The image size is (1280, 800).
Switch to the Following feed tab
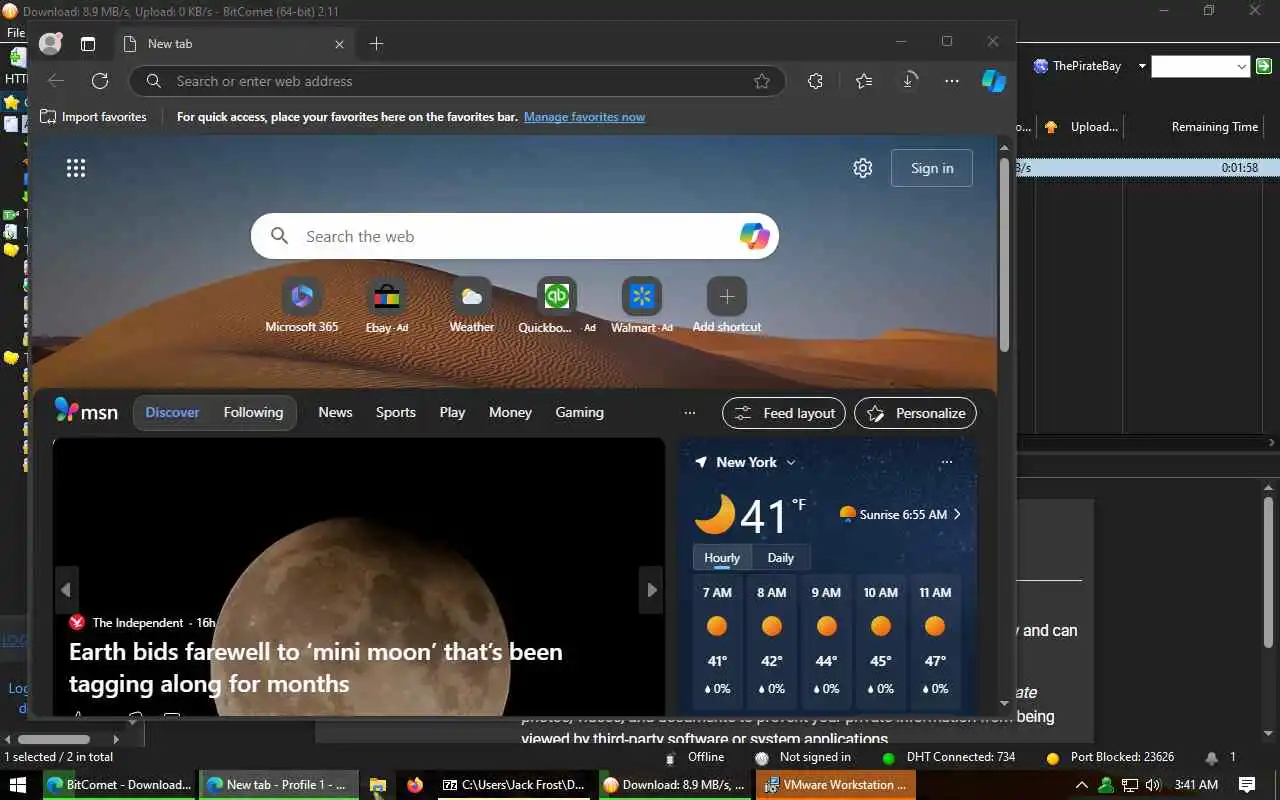click(x=253, y=412)
